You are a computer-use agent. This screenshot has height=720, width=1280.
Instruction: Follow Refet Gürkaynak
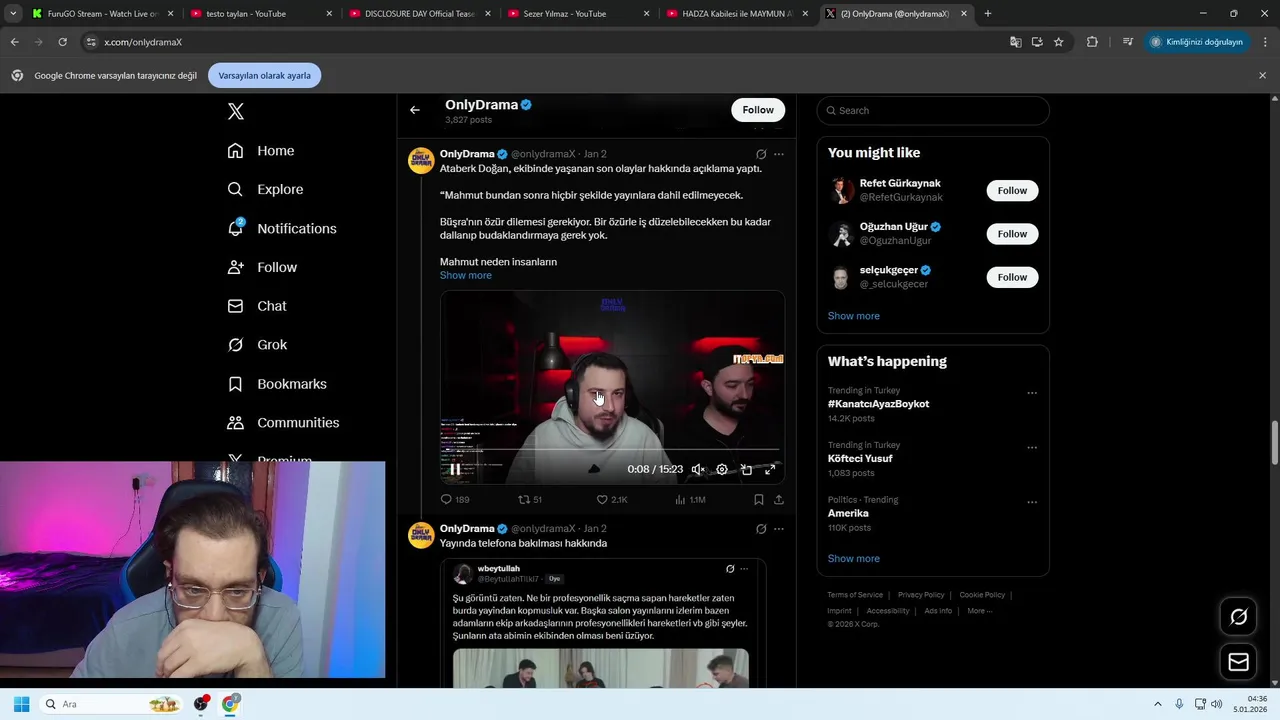click(x=1012, y=191)
